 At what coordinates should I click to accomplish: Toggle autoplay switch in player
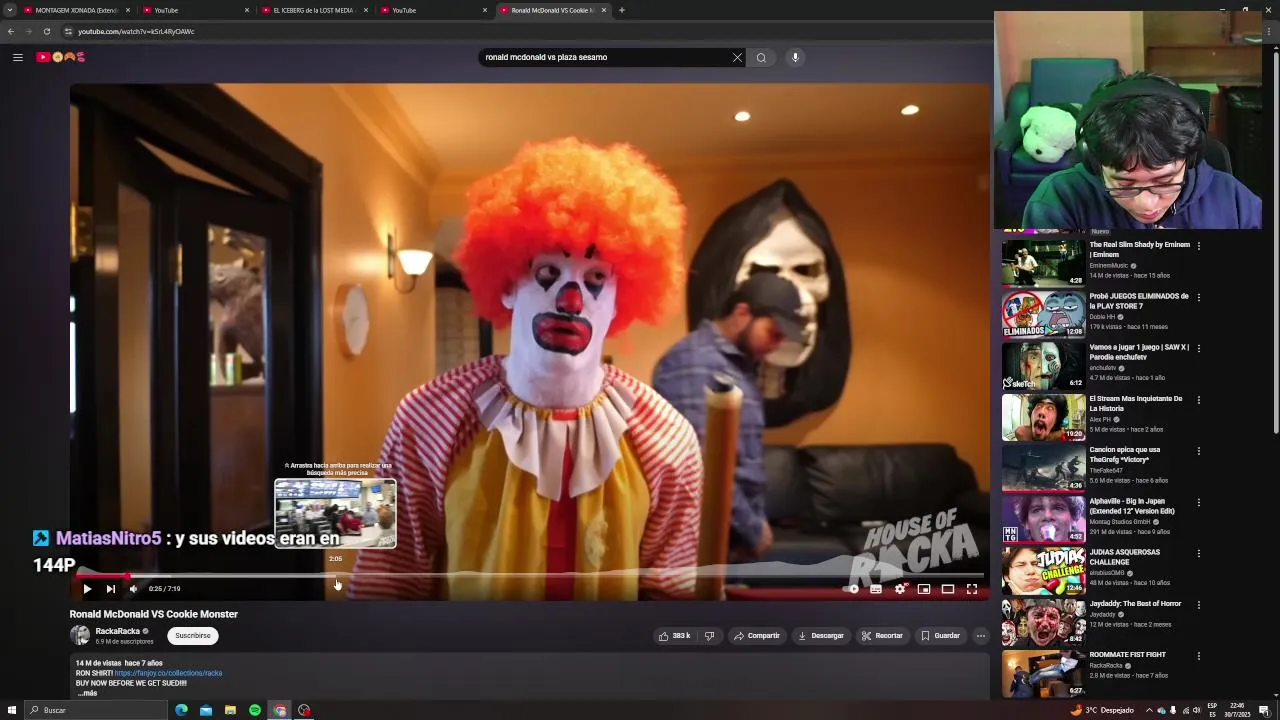pyautogui.click(x=852, y=589)
